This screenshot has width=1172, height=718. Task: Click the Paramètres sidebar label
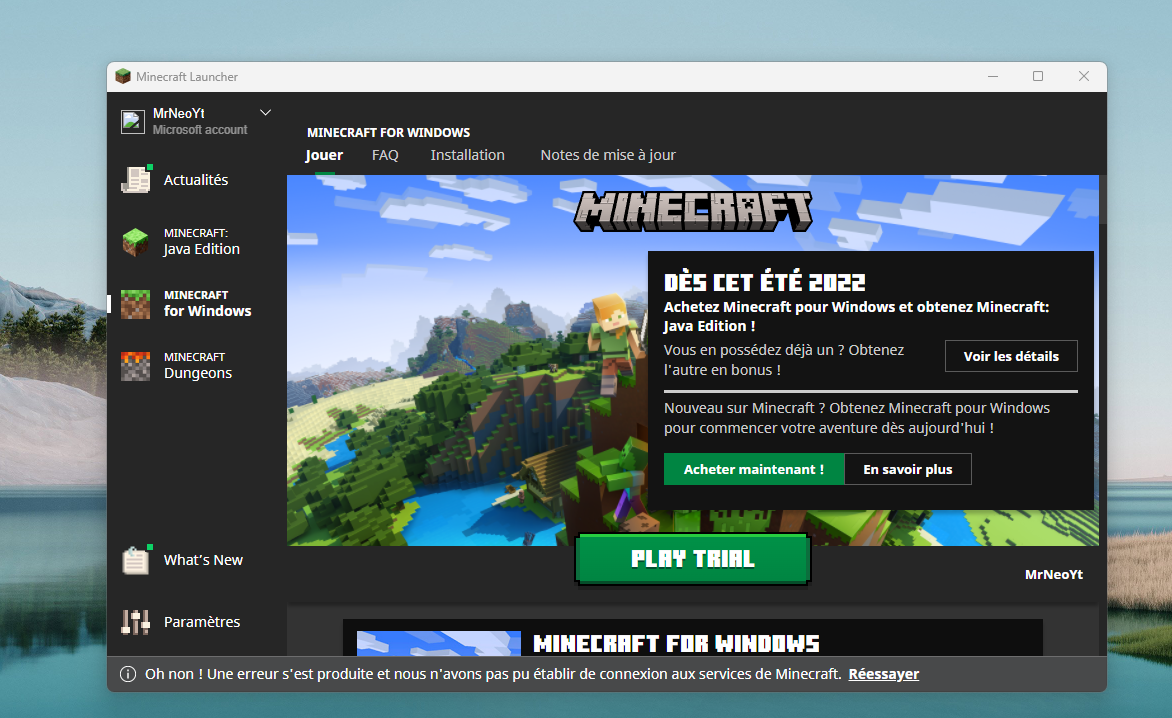pyautogui.click(x=202, y=622)
